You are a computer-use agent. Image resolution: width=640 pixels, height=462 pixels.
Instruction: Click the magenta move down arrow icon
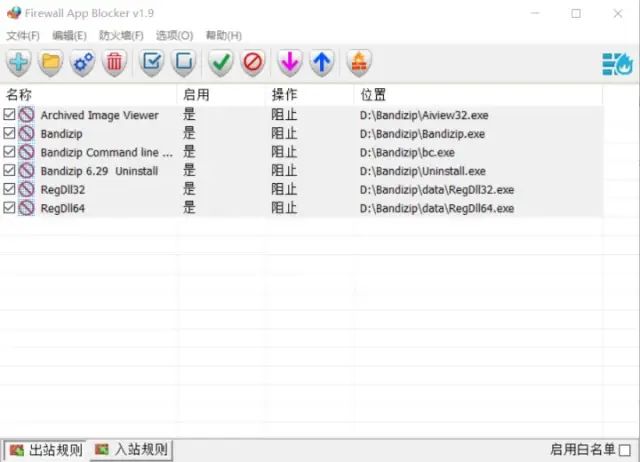point(290,63)
